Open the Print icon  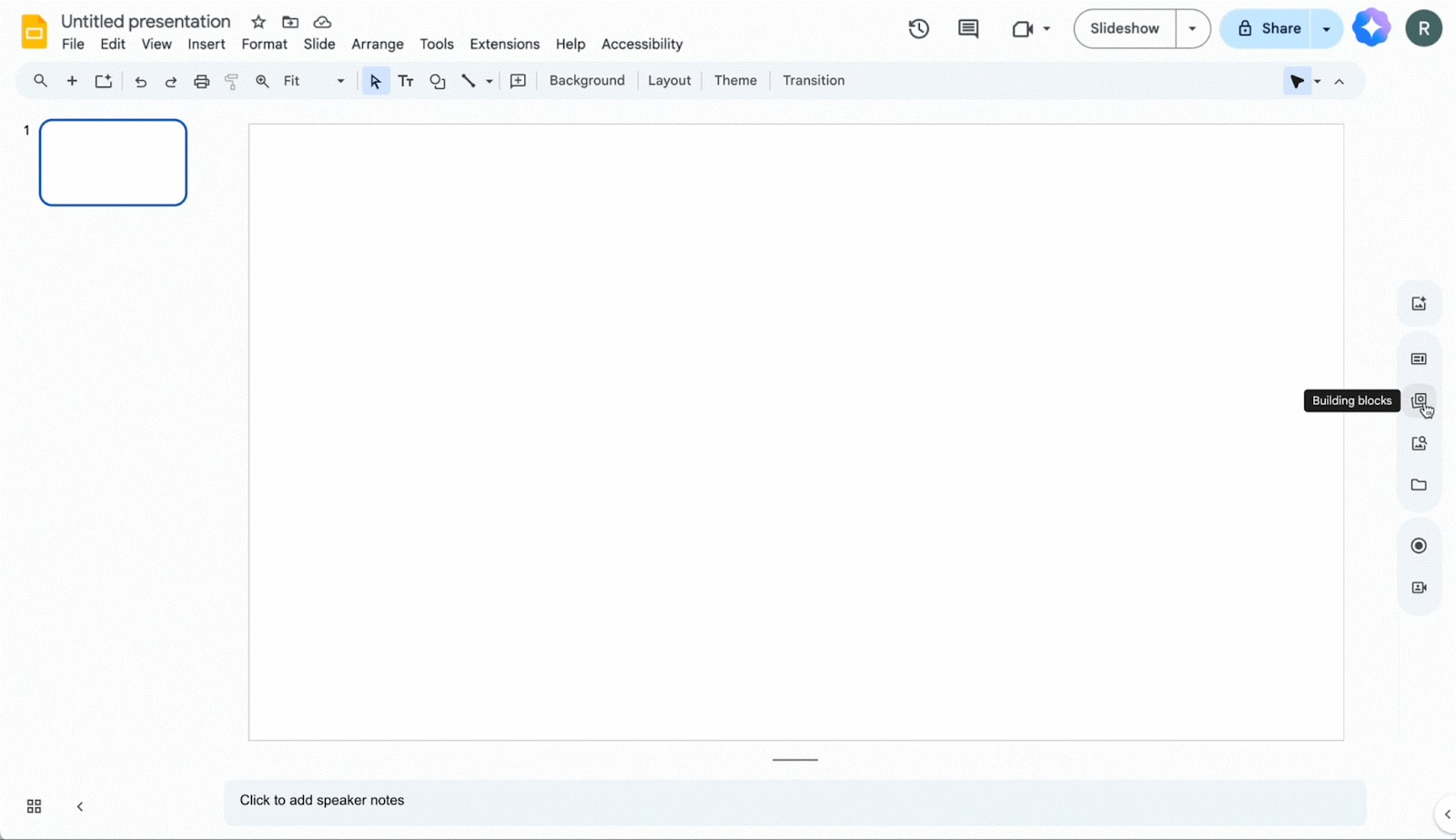pyautogui.click(x=201, y=81)
